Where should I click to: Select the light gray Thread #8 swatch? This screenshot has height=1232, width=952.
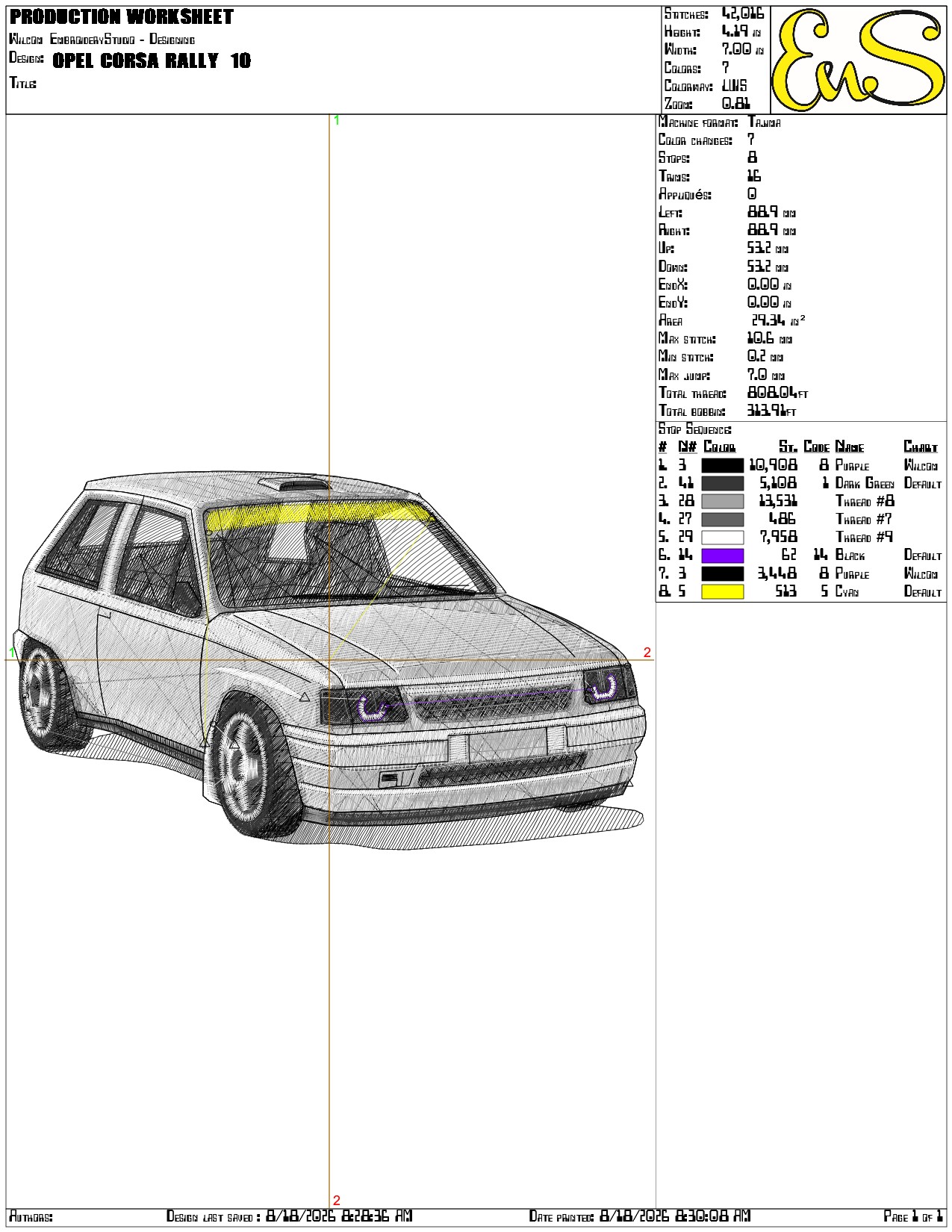pyautogui.click(x=722, y=501)
